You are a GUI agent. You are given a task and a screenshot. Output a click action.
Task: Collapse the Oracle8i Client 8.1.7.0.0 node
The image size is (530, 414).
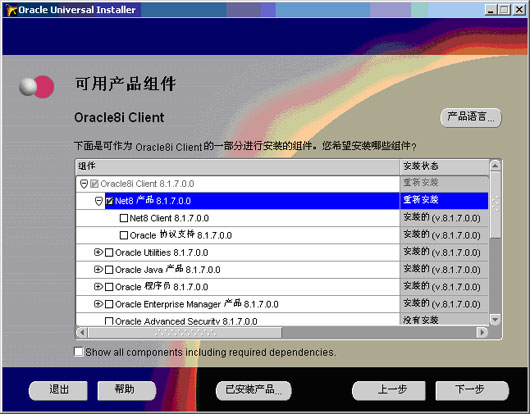click(x=84, y=184)
